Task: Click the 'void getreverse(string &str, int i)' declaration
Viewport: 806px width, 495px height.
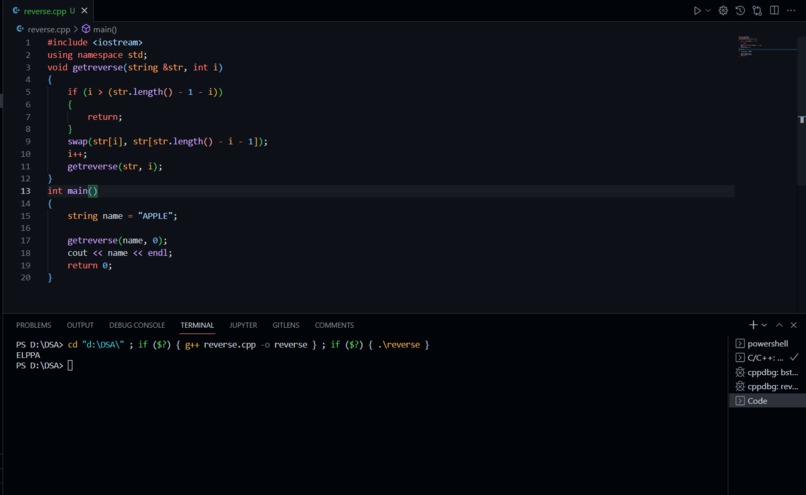Action: tap(135, 67)
